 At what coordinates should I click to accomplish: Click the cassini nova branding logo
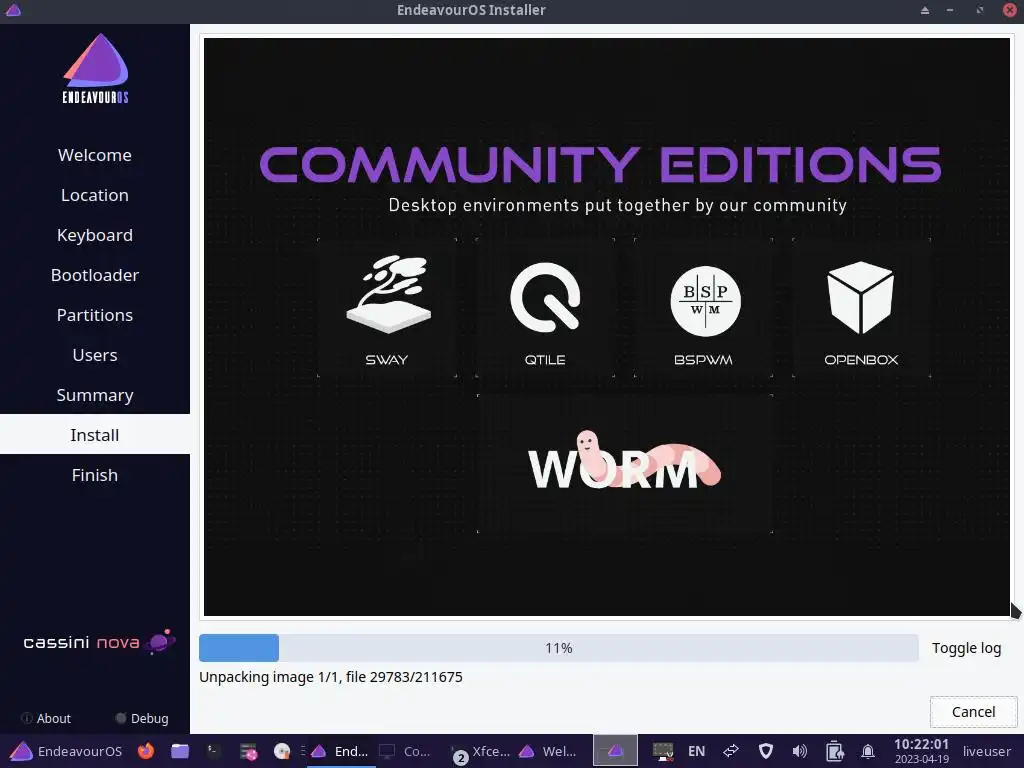pos(99,642)
